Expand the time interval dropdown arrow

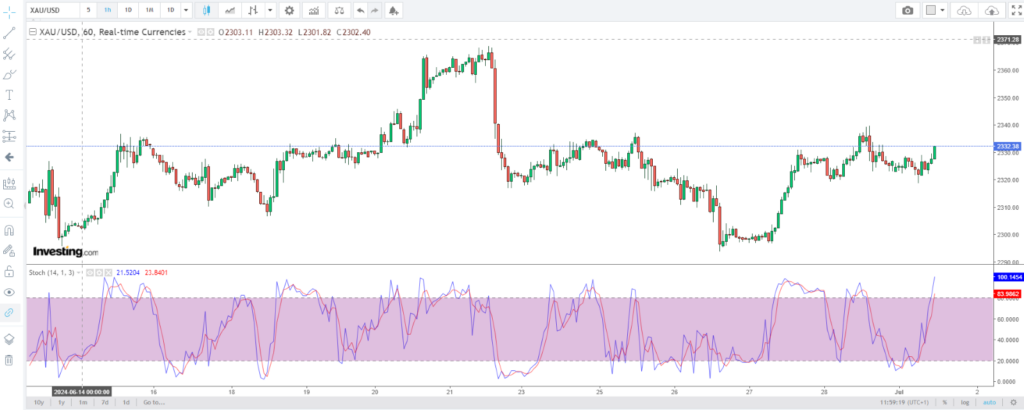186,10
